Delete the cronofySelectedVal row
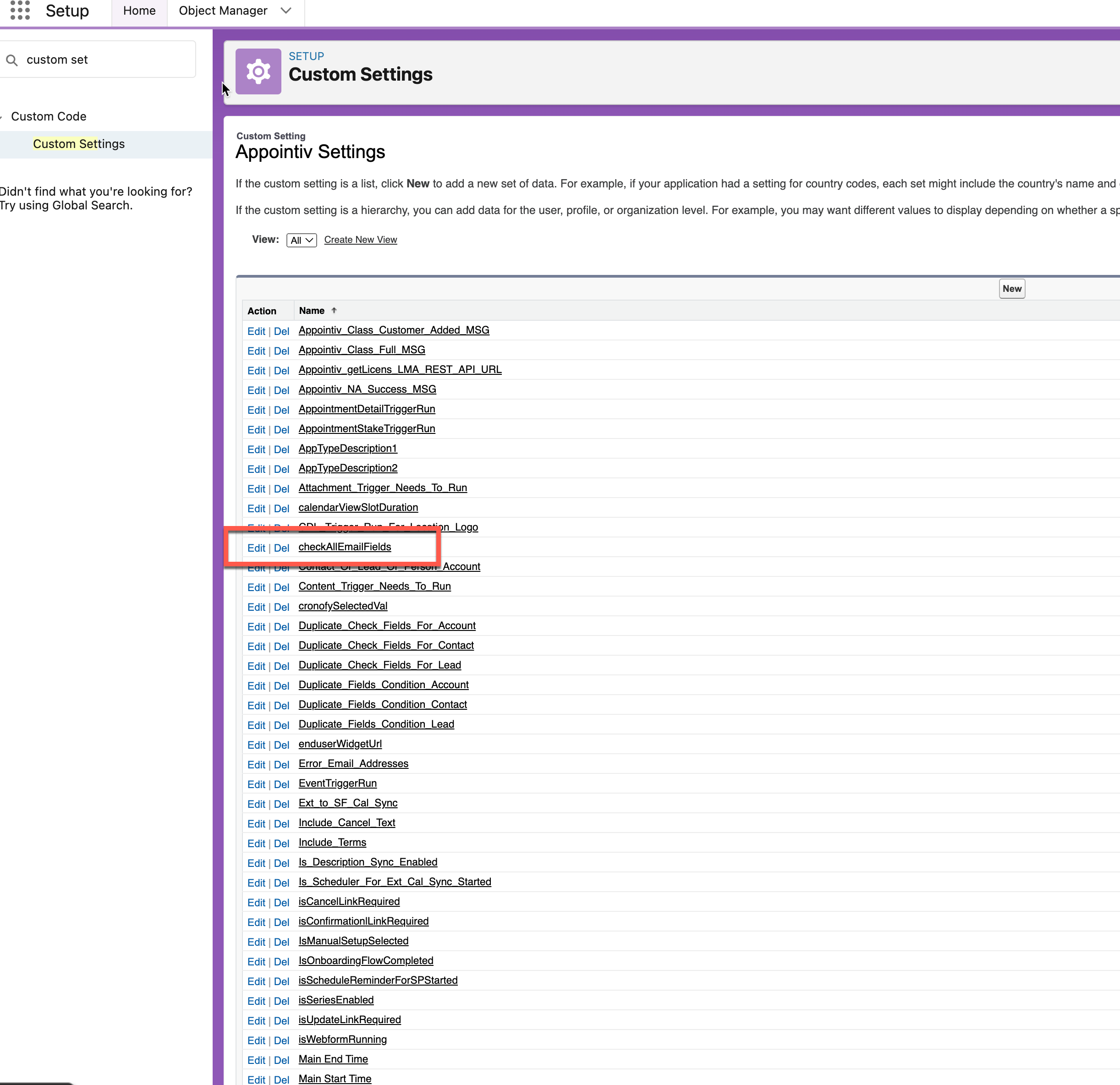This screenshot has width=1120, height=1085. pos(282,607)
